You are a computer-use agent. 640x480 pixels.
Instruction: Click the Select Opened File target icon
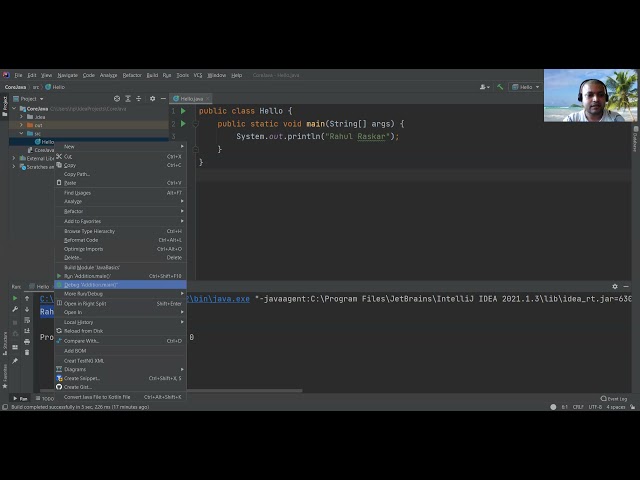pyautogui.click(x=117, y=99)
